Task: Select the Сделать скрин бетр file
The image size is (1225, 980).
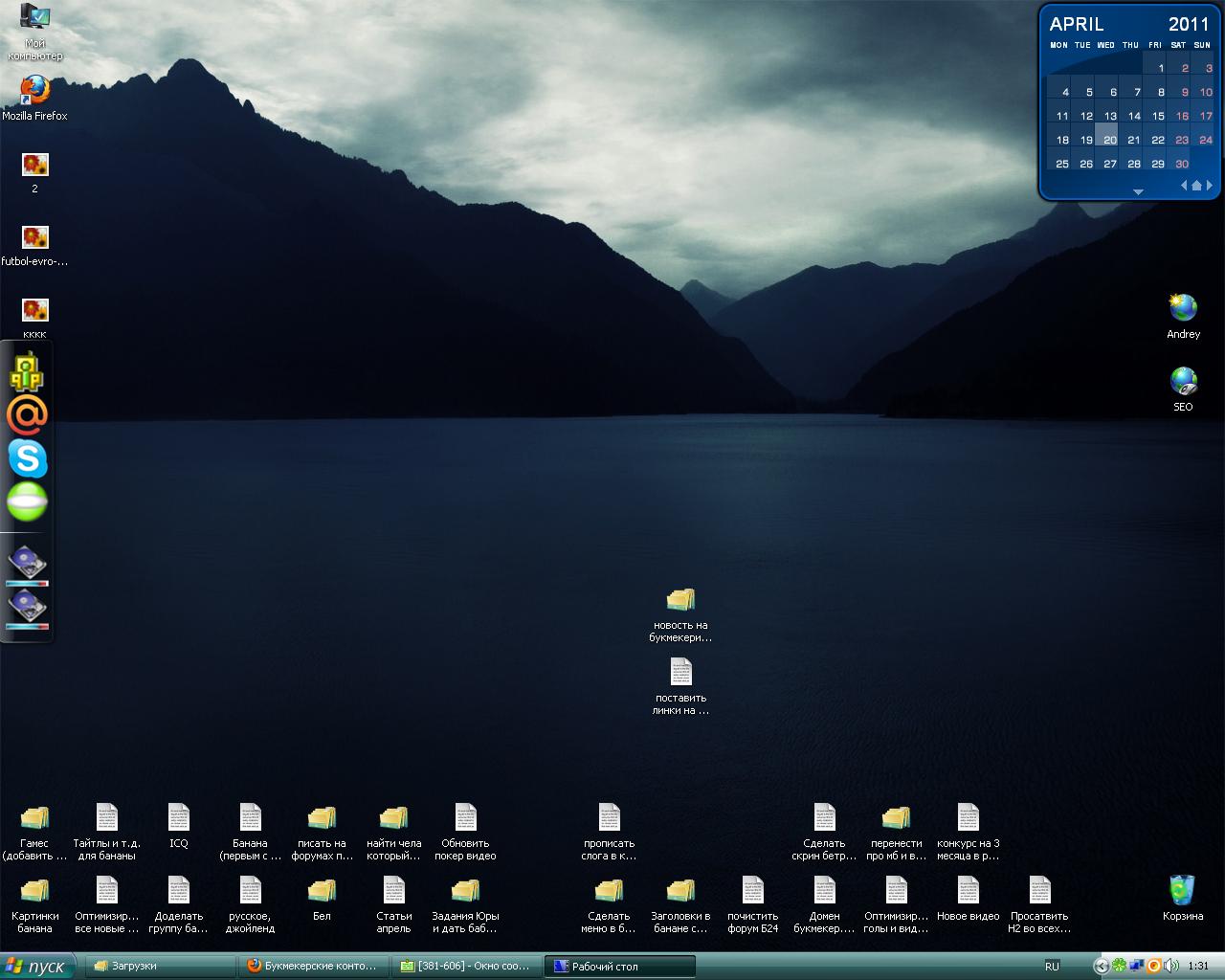Action: 825,817
